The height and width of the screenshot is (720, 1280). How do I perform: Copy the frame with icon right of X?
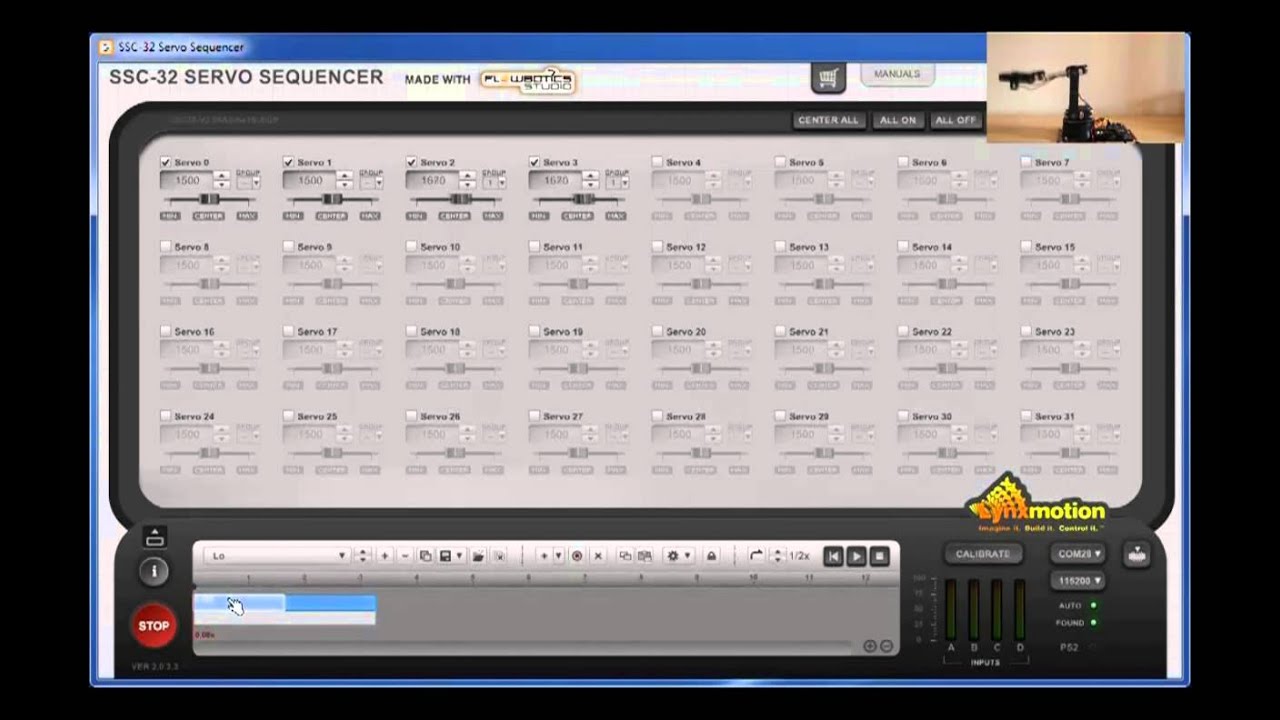(625, 556)
